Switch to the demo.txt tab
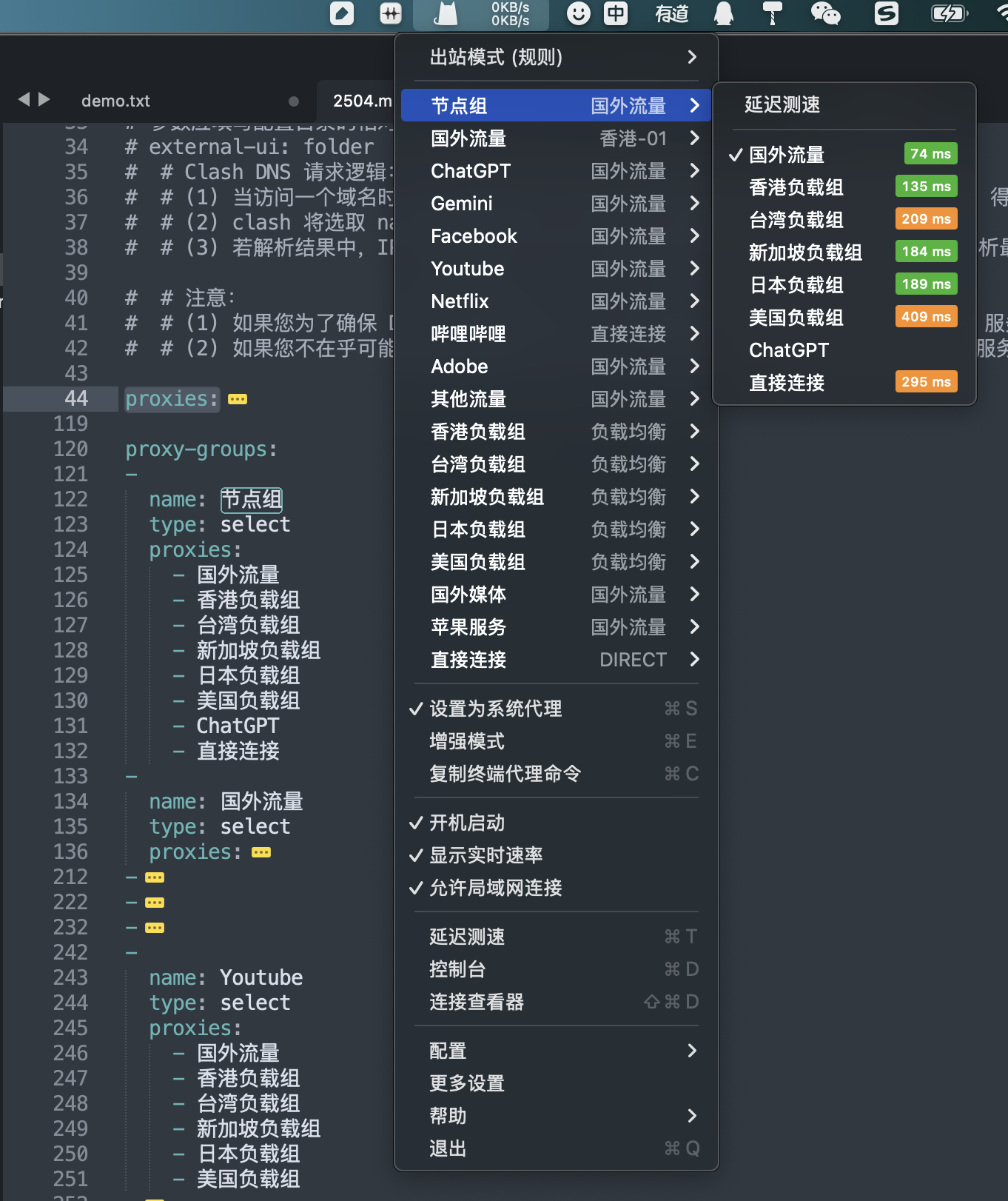This screenshot has width=1008, height=1201. pyautogui.click(x=115, y=101)
